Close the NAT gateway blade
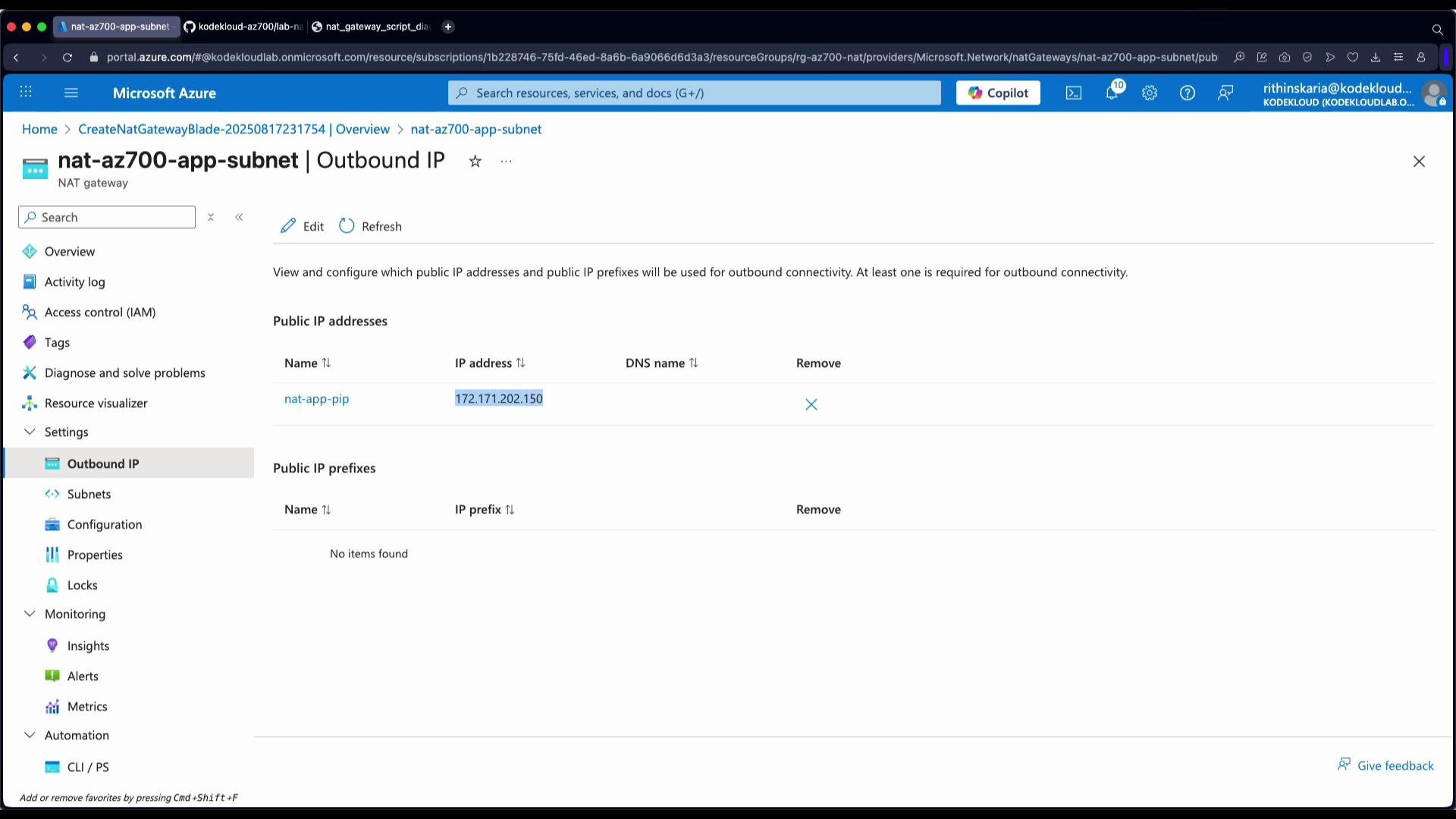This screenshot has width=1456, height=819. point(1419,162)
